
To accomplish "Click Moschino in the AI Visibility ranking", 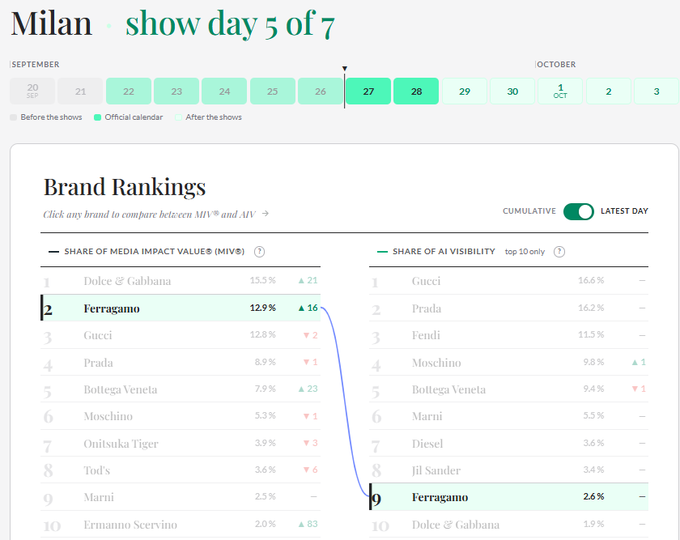I will (x=509, y=362).
